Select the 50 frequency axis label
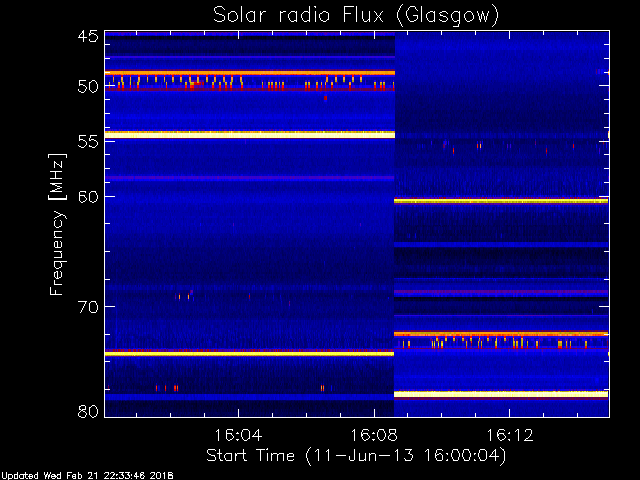Viewport: 640px width, 480px height. click(x=88, y=86)
